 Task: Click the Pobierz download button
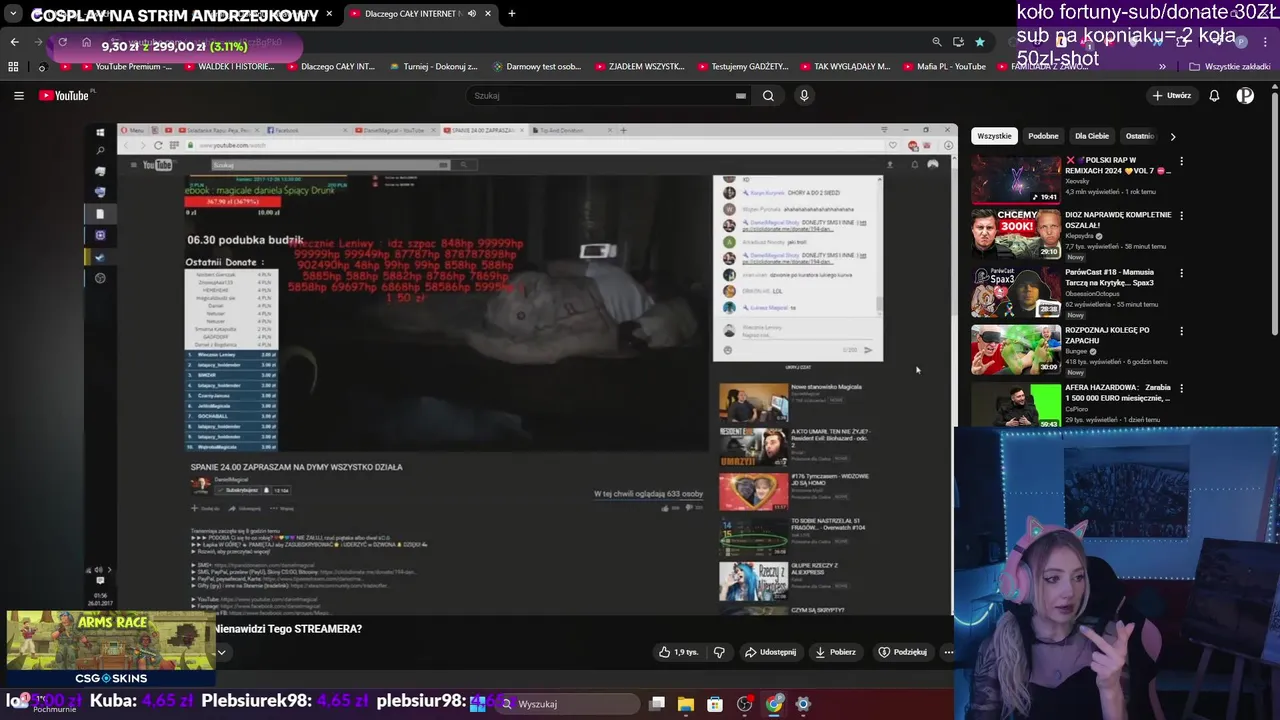coord(836,652)
